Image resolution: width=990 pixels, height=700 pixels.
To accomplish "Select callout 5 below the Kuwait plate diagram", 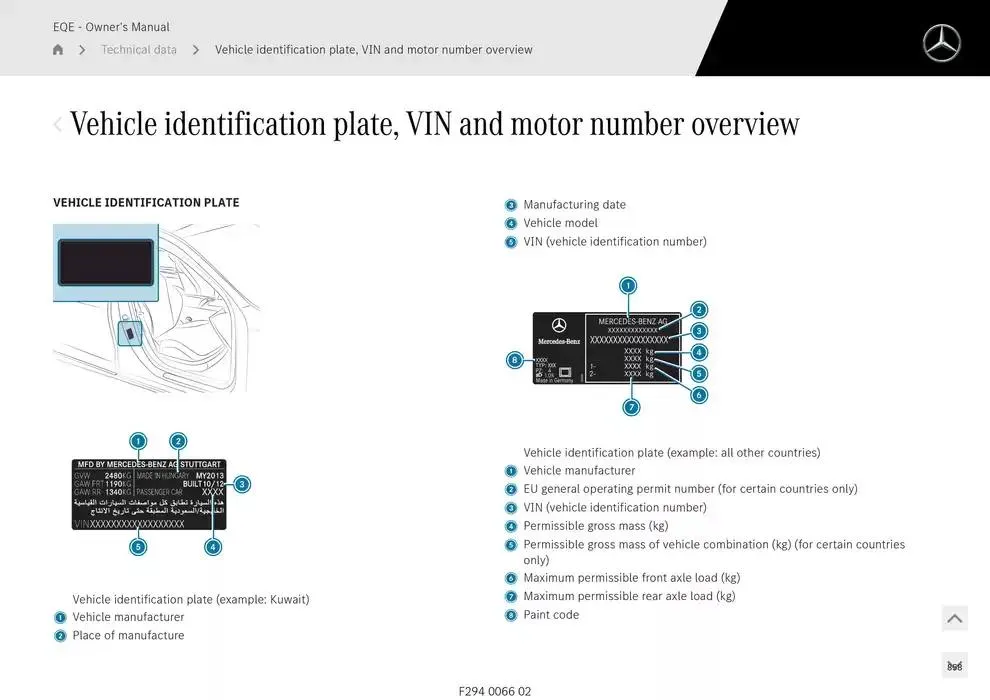I will click(x=138, y=546).
